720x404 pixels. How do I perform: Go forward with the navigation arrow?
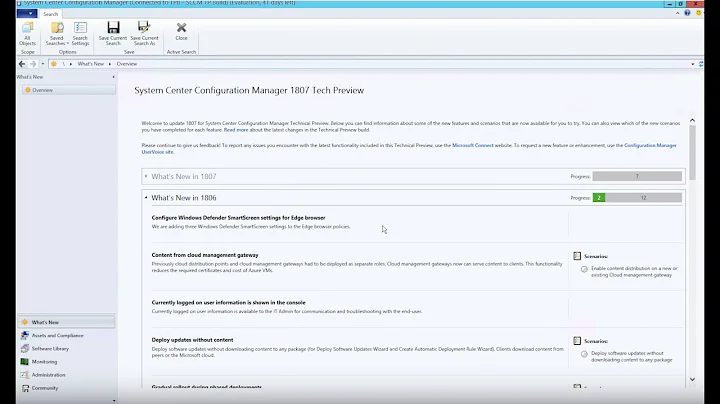point(33,64)
